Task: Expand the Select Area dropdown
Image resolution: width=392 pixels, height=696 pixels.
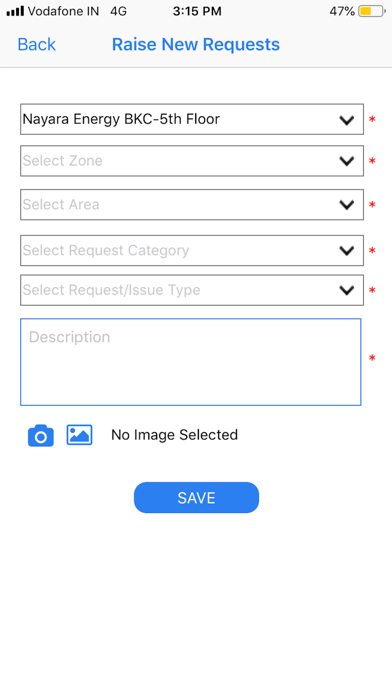Action: [x=192, y=205]
